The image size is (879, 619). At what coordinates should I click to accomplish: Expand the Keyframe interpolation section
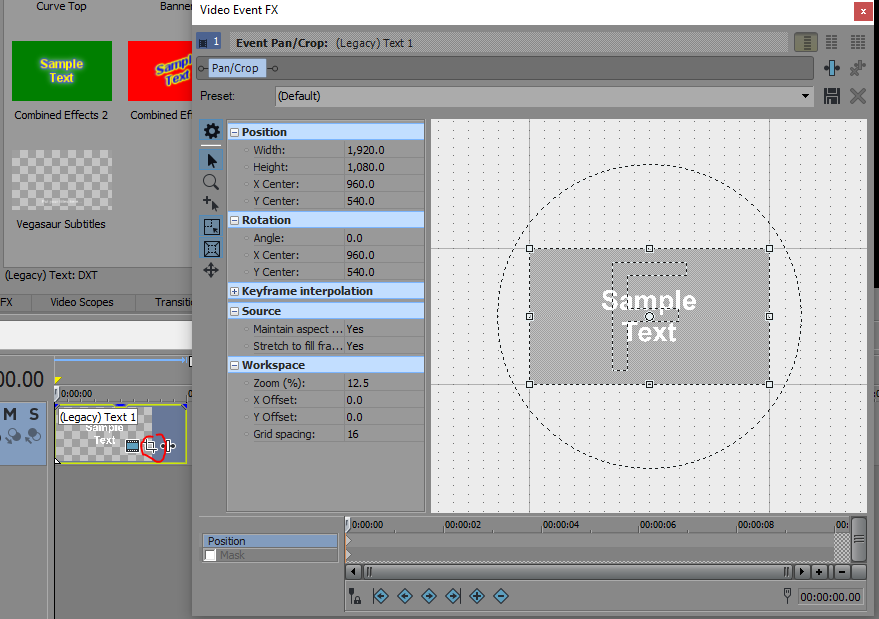[x=234, y=291]
